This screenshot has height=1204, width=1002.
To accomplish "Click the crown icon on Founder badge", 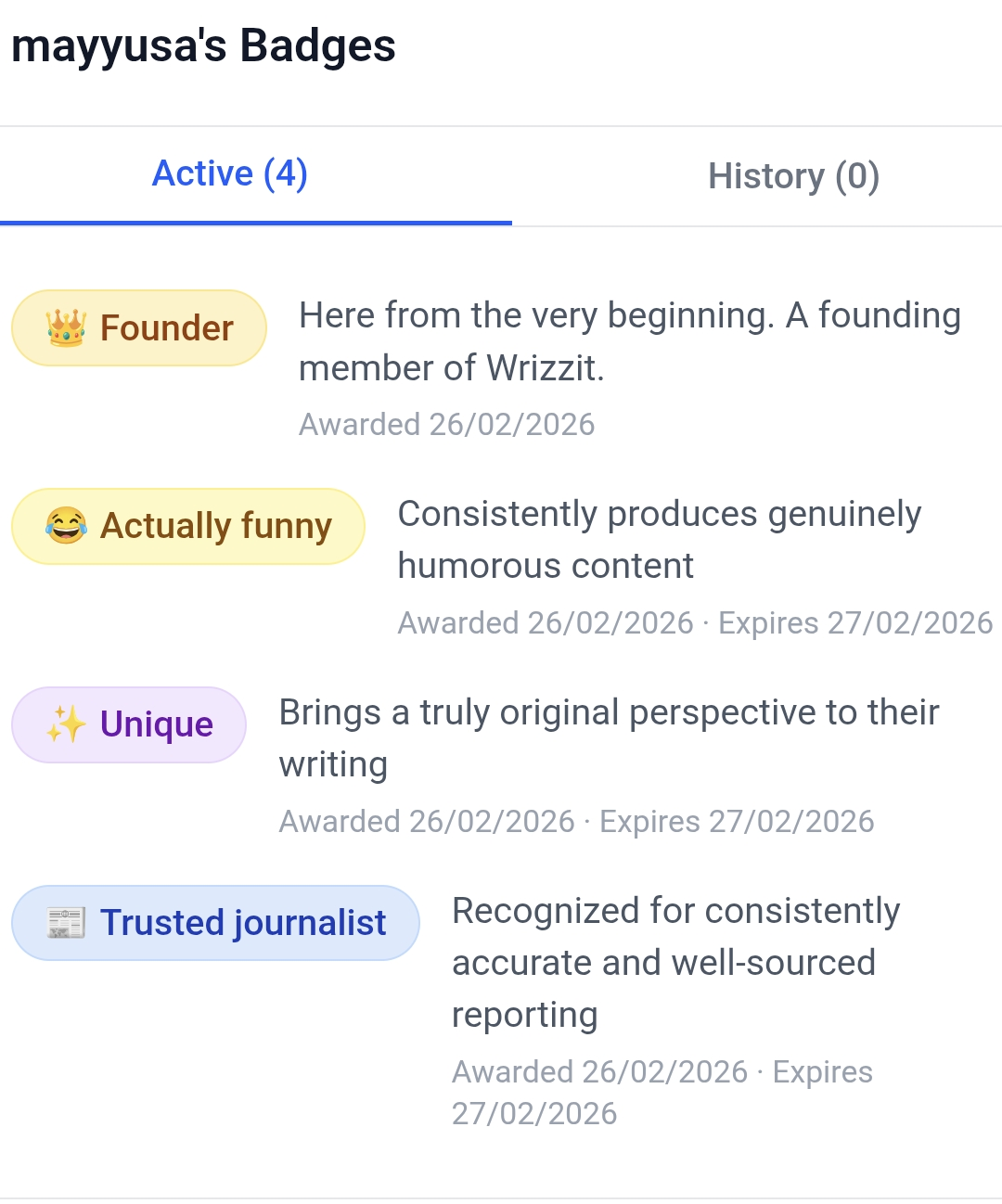I will click(66, 328).
